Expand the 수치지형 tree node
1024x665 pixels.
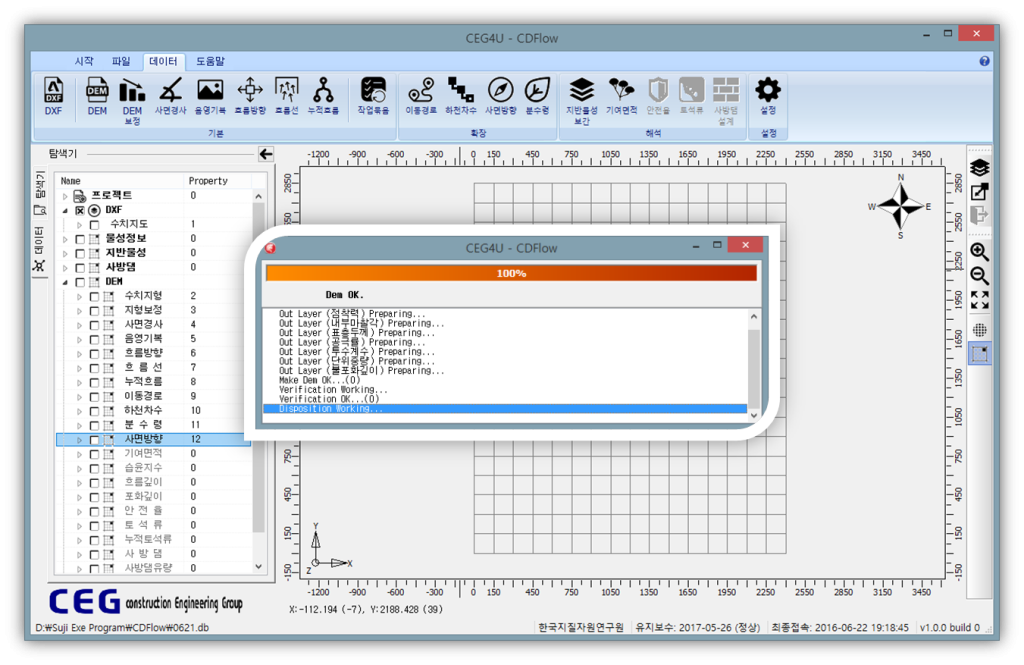(80, 297)
